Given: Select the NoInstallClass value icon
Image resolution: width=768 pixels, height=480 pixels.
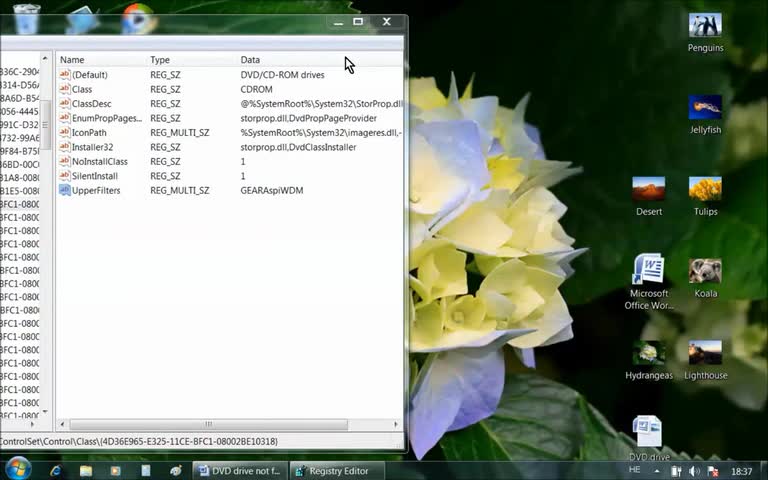Looking at the screenshot, I should coord(65,161).
